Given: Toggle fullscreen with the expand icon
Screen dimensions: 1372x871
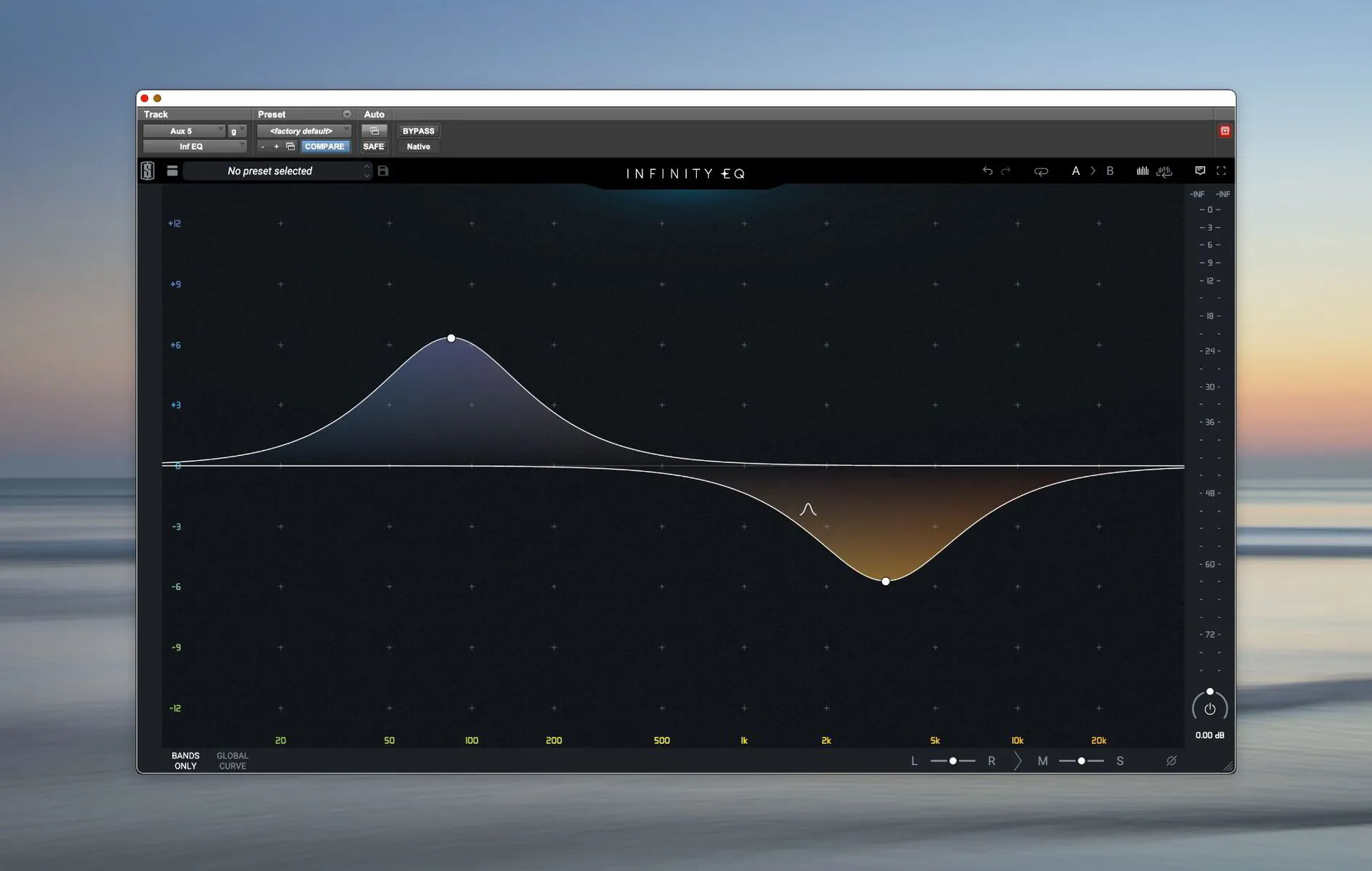Looking at the screenshot, I should coord(1221,171).
